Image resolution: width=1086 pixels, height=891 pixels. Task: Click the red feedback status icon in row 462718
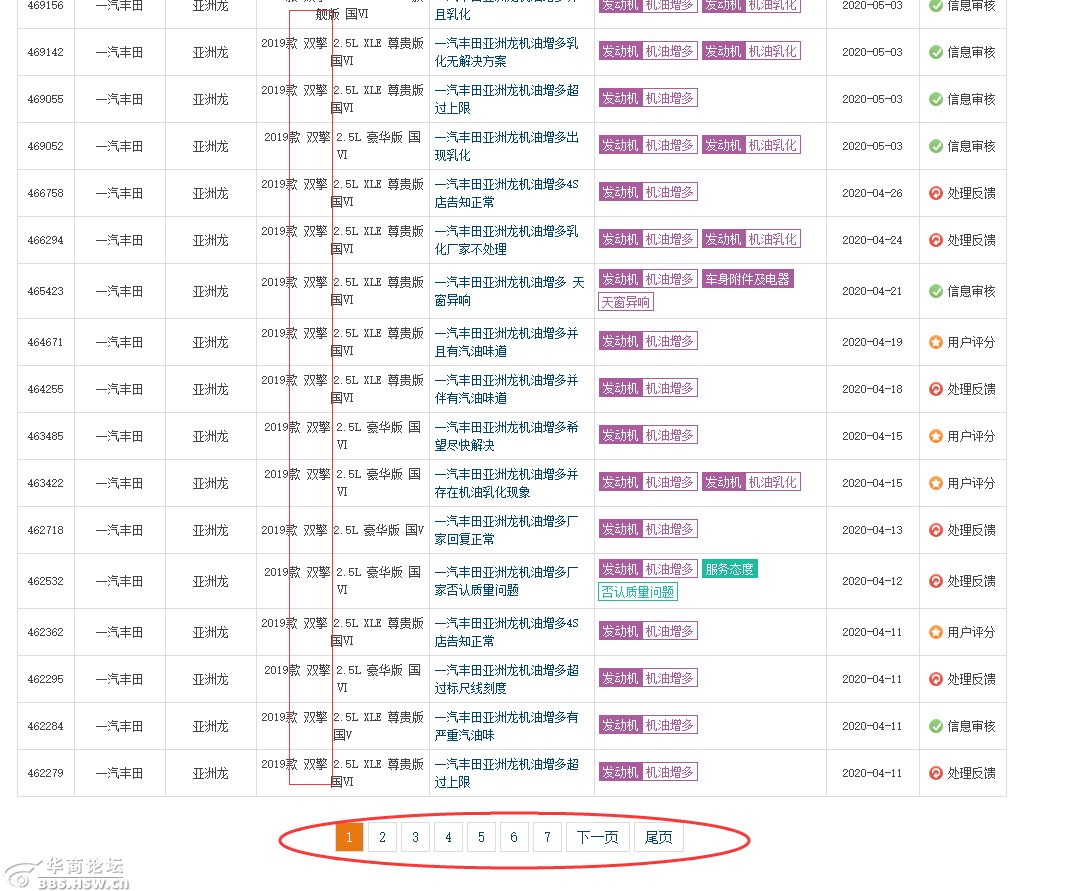point(936,530)
